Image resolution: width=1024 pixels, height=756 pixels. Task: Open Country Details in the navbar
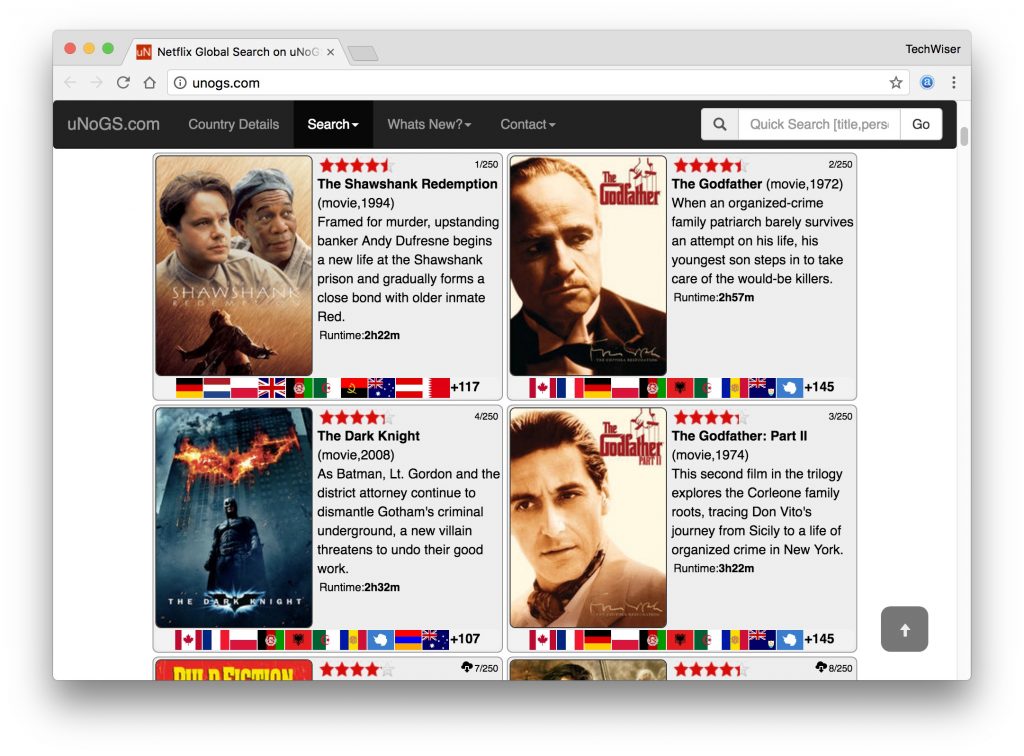click(x=234, y=124)
